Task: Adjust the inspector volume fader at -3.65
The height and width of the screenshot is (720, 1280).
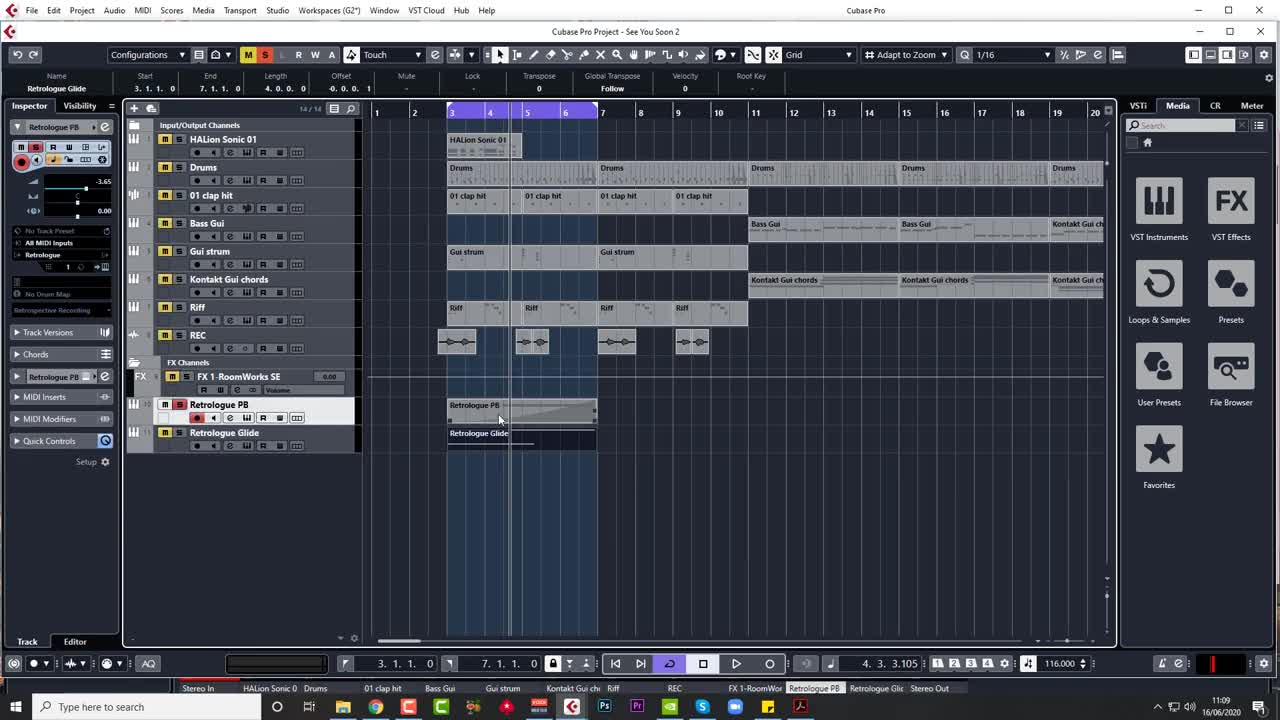Action: [x=86, y=189]
